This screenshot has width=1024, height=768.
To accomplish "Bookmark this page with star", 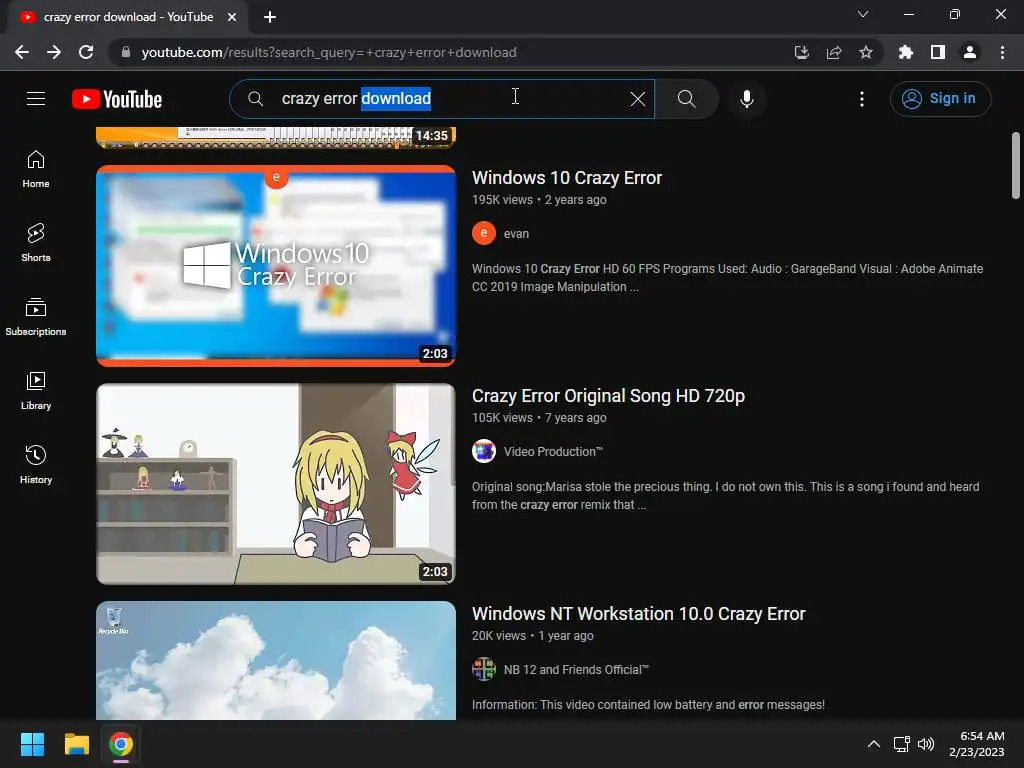I will click(x=866, y=52).
